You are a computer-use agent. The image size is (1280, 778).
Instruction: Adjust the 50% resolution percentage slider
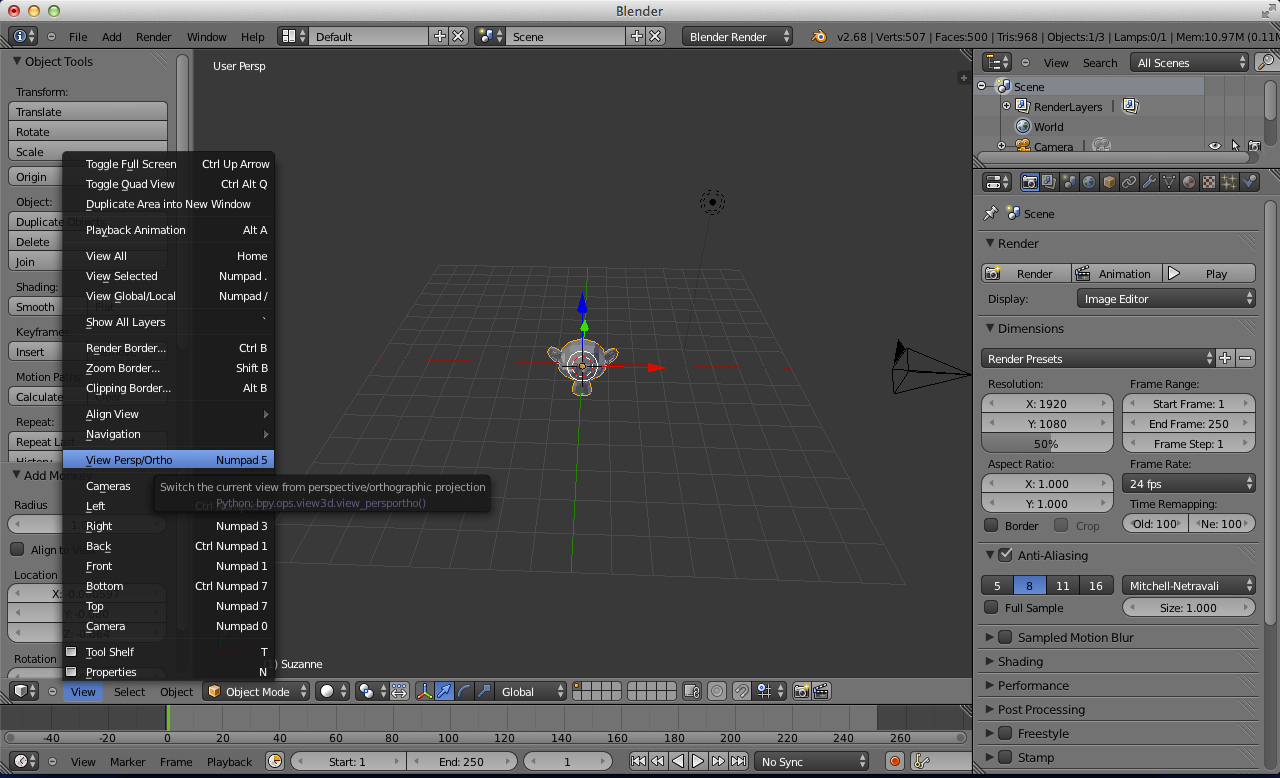[1047, 444]
